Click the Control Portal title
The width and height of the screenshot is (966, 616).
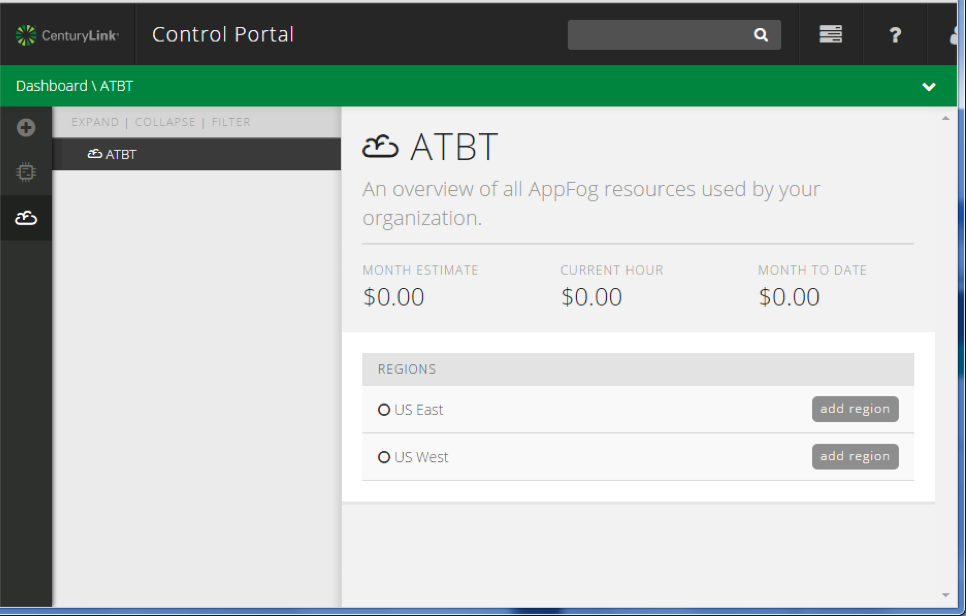[223, 34]
